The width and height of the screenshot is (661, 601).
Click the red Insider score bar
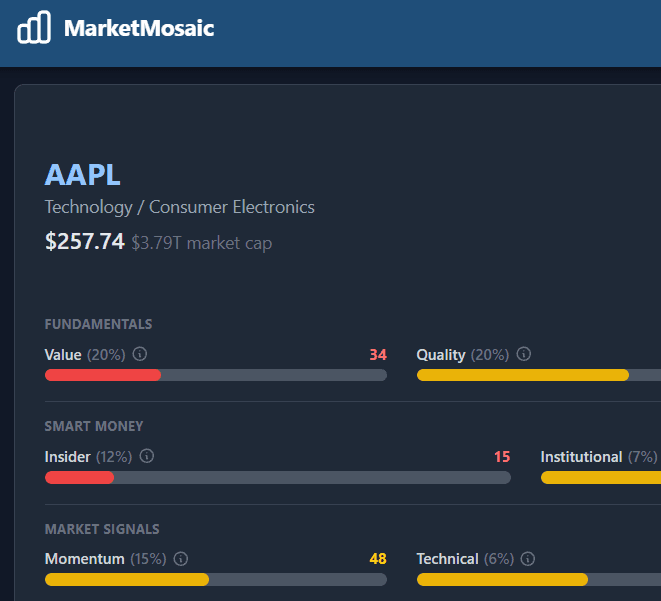(79, 478)
